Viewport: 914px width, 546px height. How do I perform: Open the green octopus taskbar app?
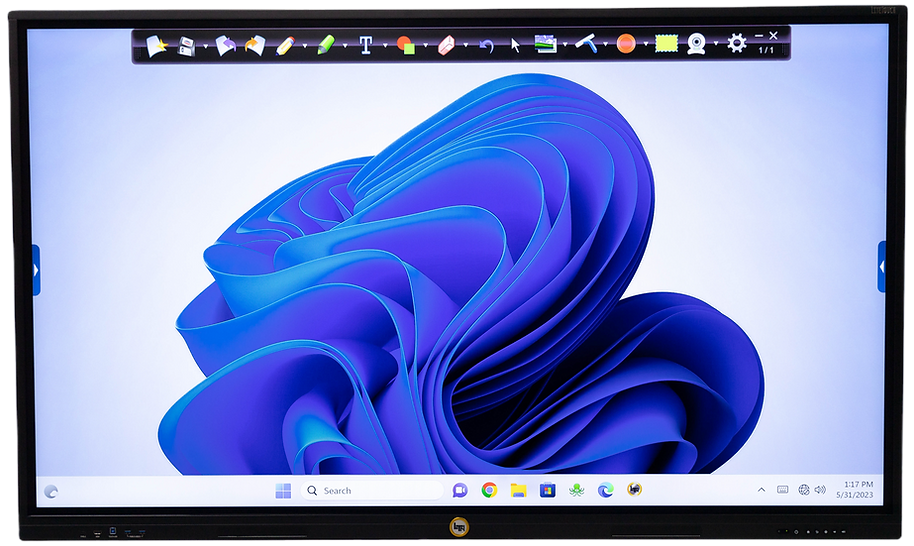576,491
